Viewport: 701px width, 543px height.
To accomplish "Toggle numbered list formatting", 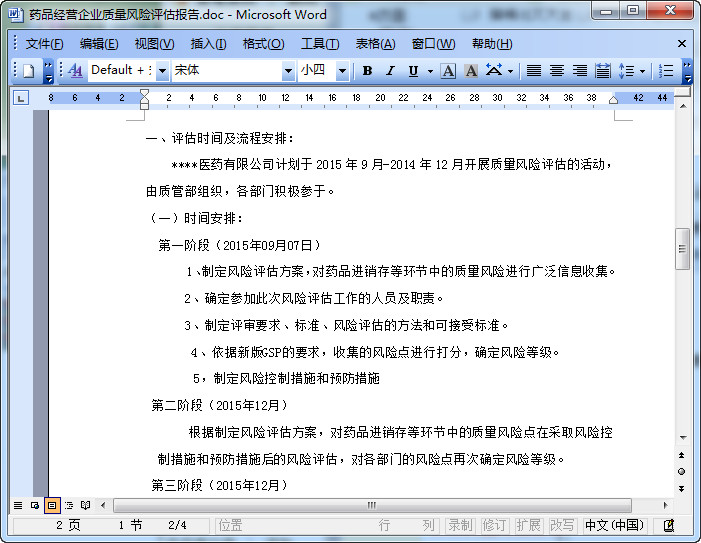I will pos(666,71).
